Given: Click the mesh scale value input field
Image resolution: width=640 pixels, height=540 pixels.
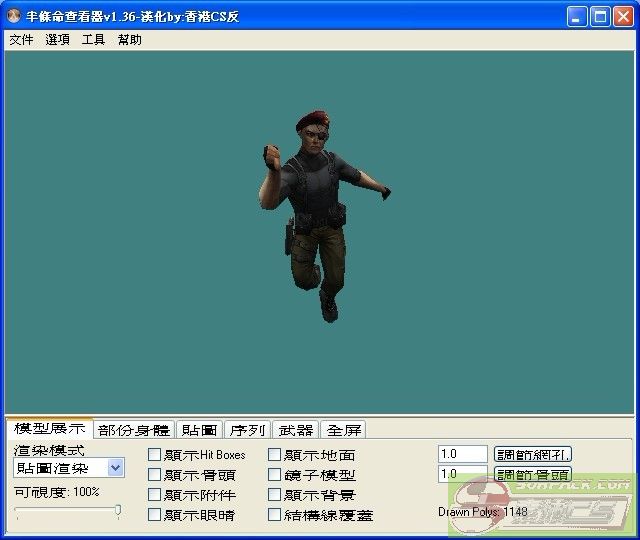Looking at the screenshot, I should pos(462,454).
